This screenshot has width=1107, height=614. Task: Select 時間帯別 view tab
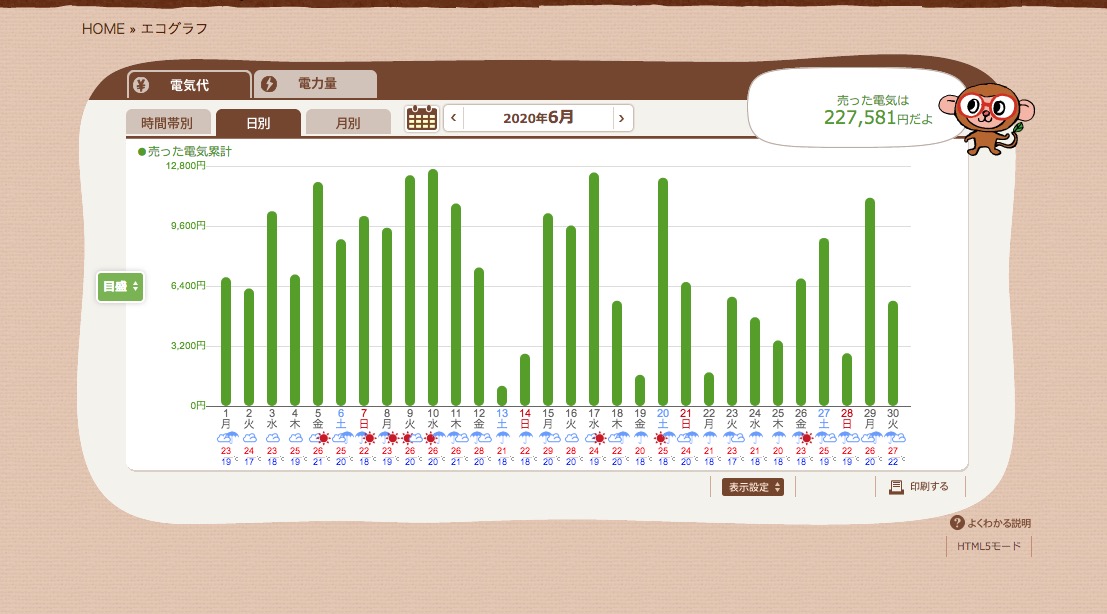click(168, 123)
